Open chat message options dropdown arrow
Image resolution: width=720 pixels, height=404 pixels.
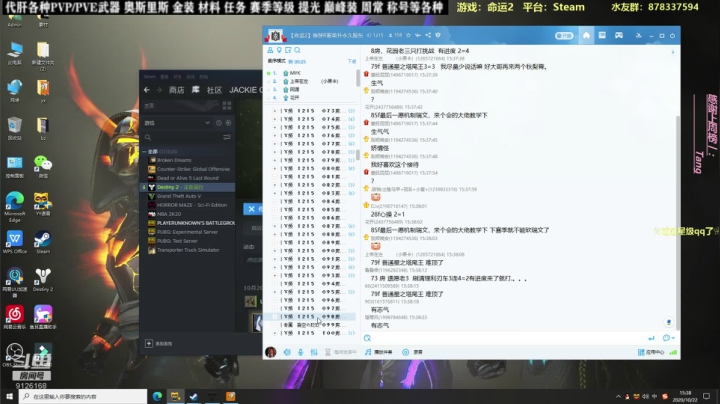(673, 338)
